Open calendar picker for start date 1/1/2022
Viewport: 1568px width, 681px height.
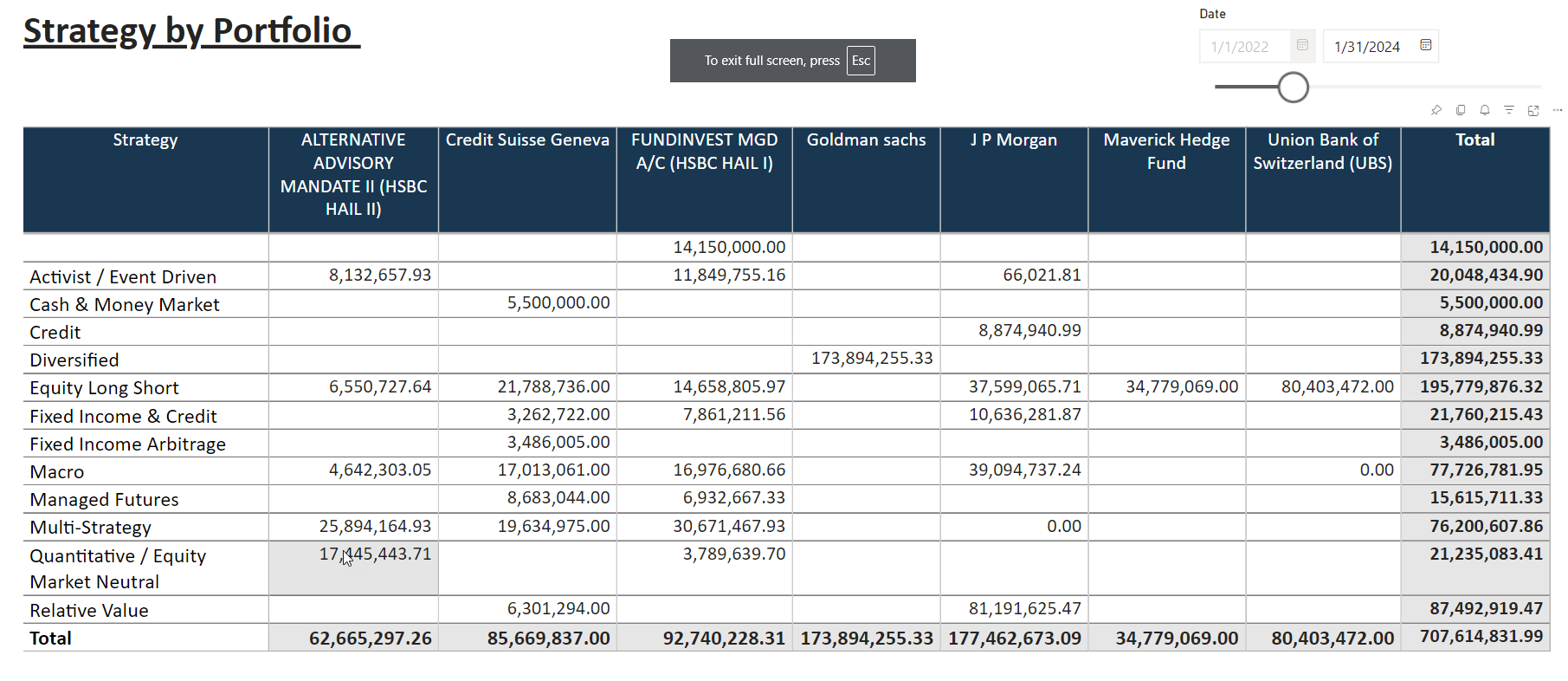tap(1302, 45)
